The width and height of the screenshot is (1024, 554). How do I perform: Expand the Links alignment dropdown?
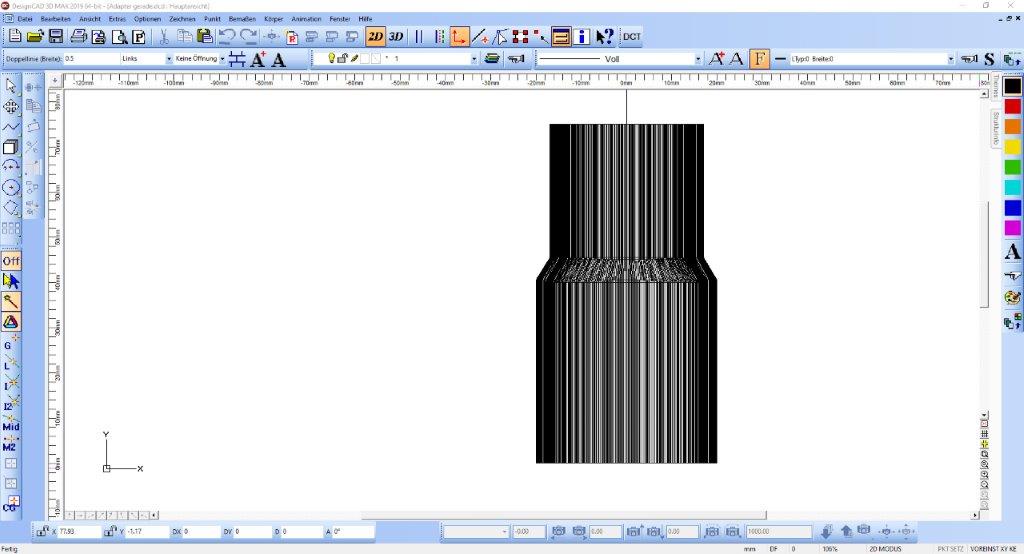click(x=168, y=59)
